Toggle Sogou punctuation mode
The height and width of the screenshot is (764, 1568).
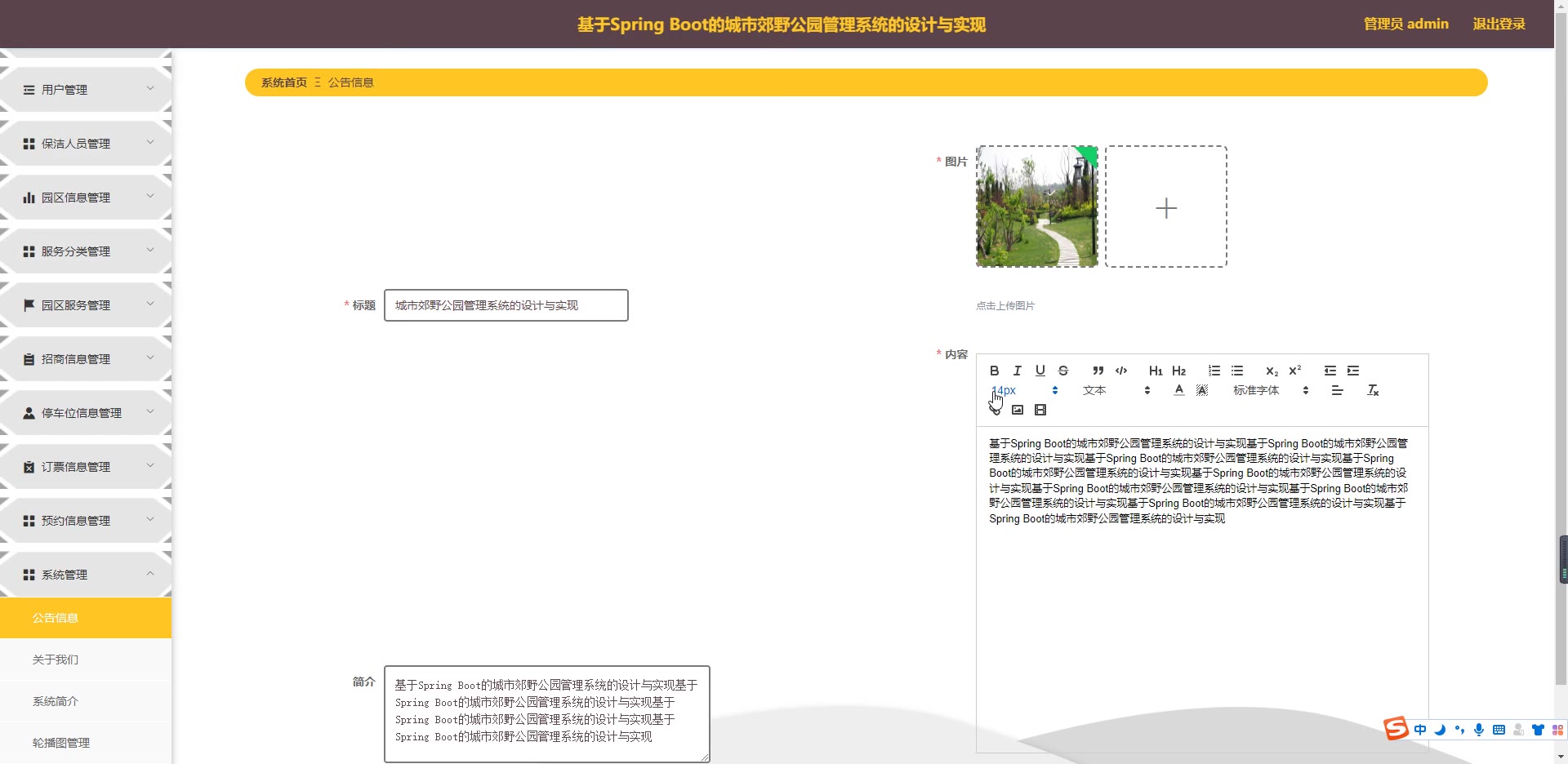point(1459,730)
